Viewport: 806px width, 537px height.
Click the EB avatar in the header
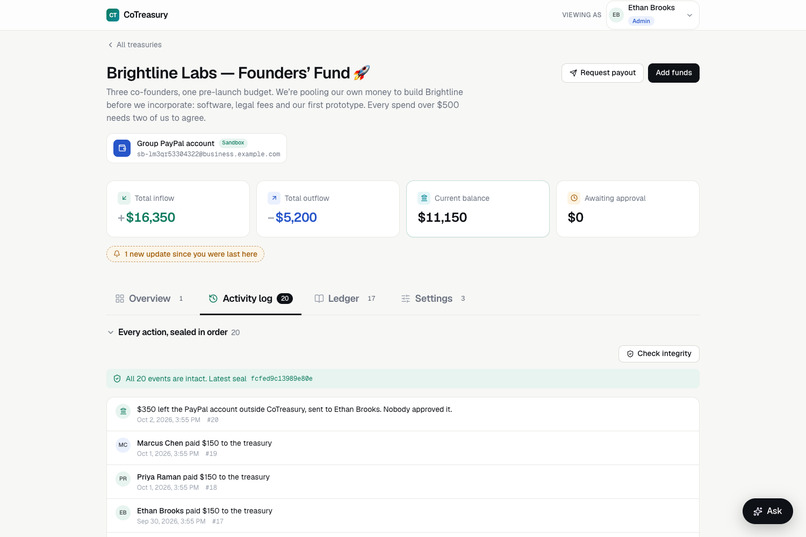pyautogui.click(x=616, y=15)
